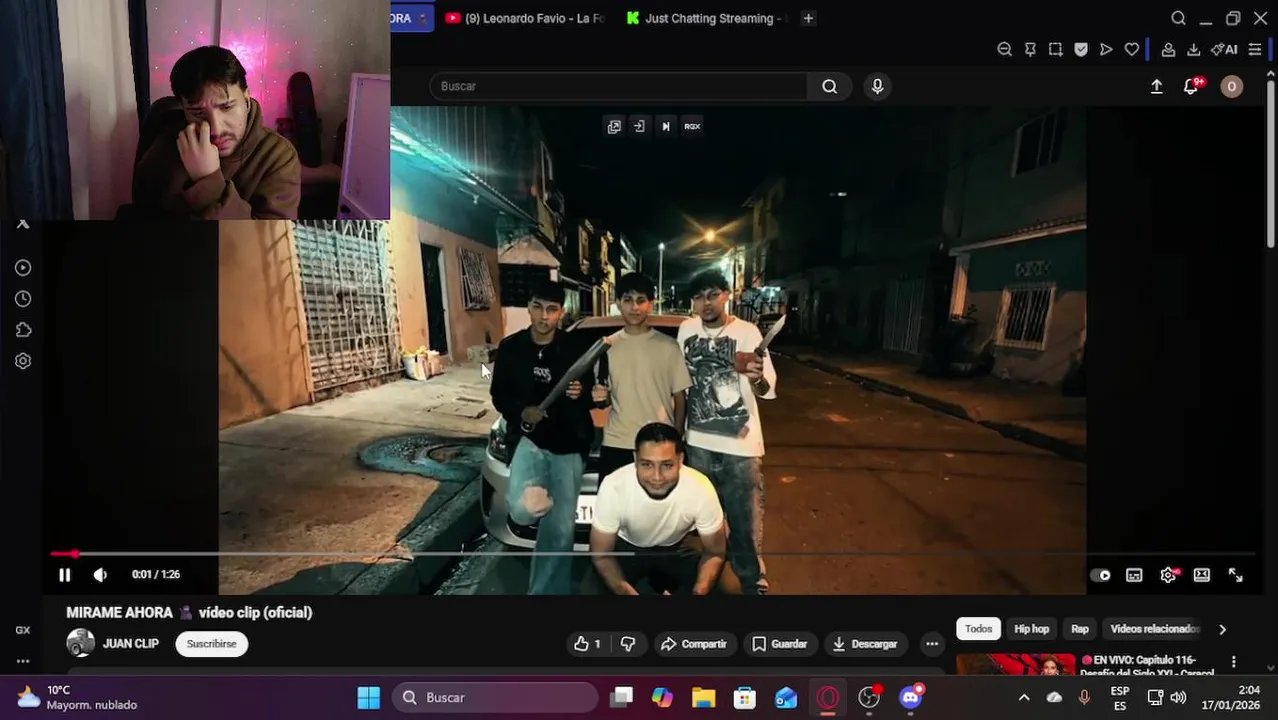The image size is (1278, 720).
Task: Click the video pop-out icon above the player
Action: coord(614,126)
